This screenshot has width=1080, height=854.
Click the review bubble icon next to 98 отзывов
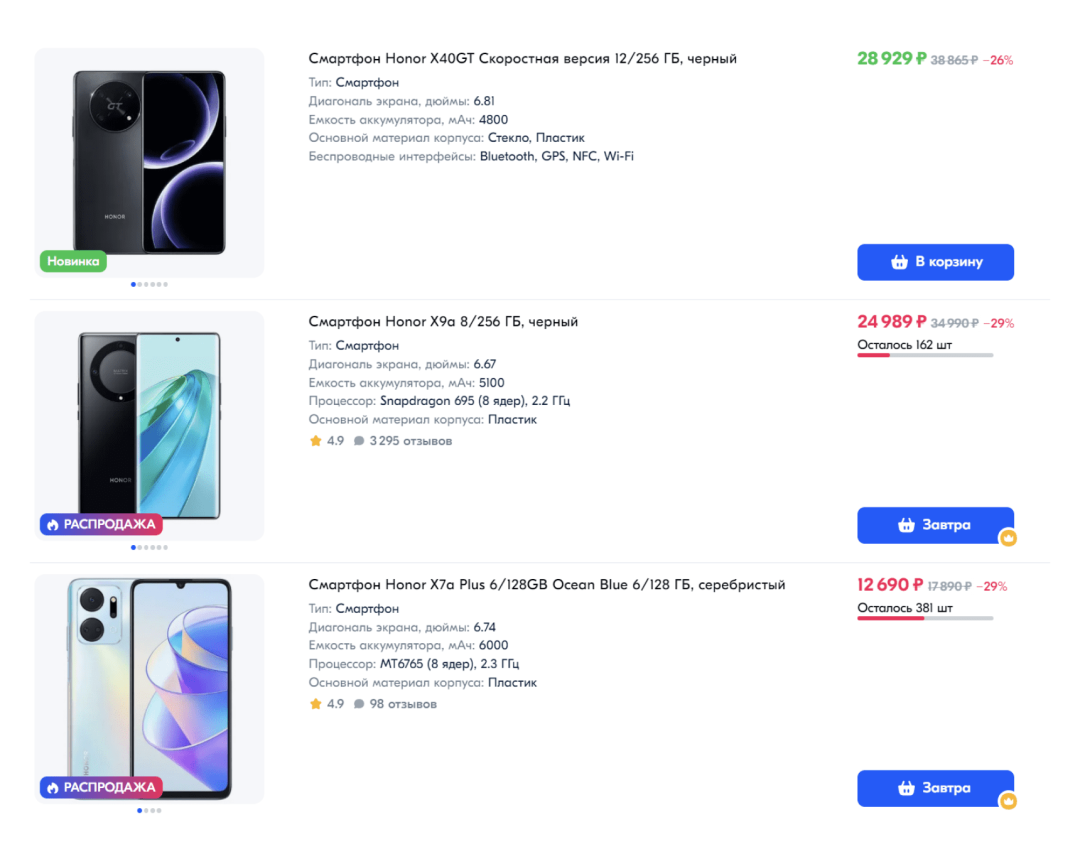[x=359, y=704]
